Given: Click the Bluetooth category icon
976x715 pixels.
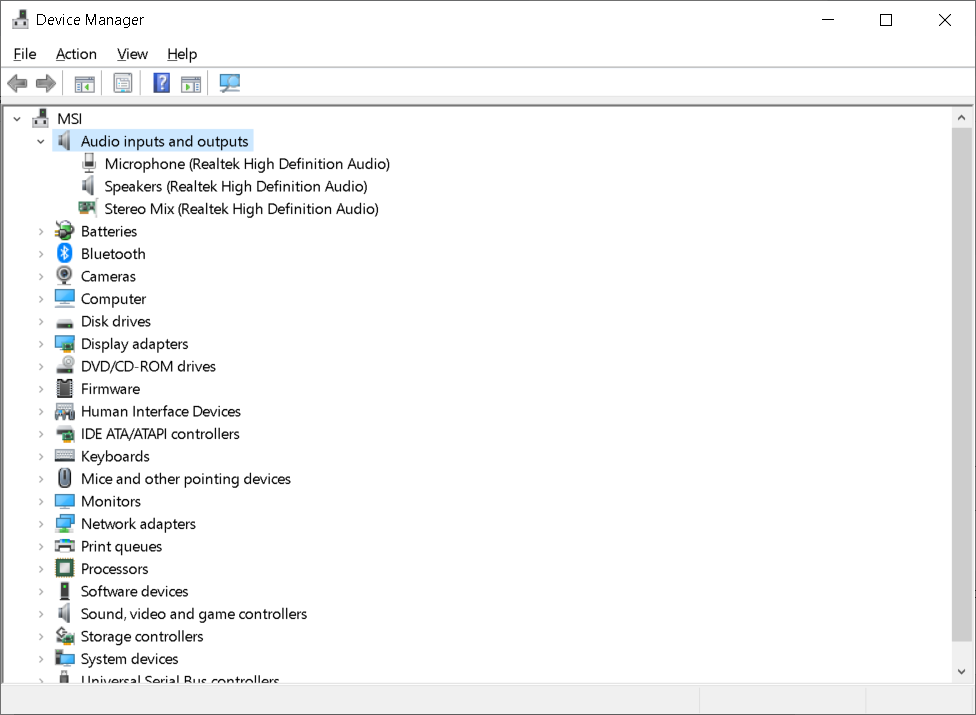Looking at the screenshot, I should tap(65, 253).
